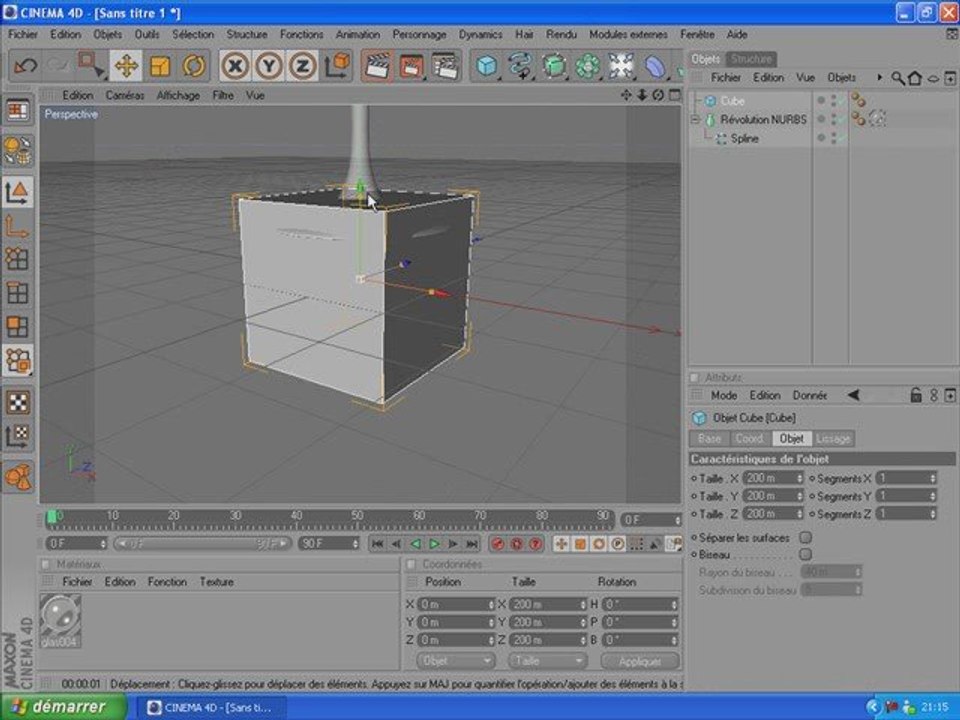Click the interface layout icon in left sidebar
The width and height of the screenshot is (960, 720).
[18, 111]
